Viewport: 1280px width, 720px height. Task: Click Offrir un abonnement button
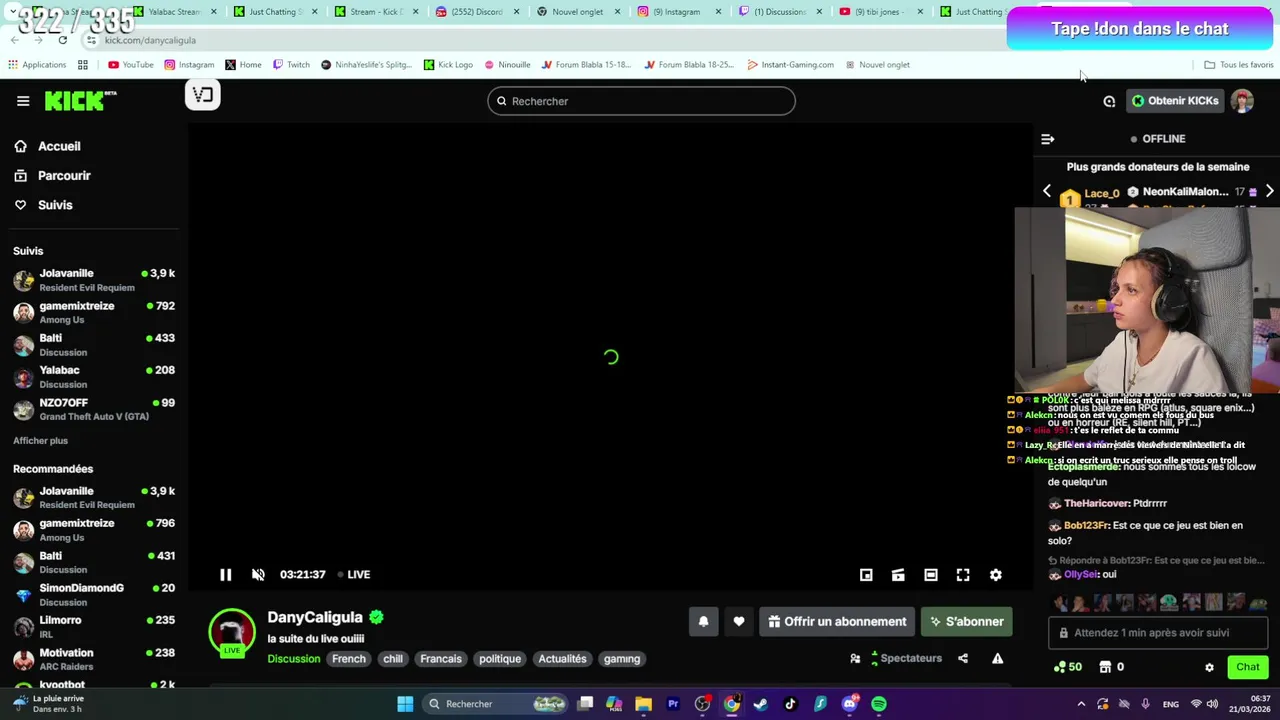tap(837, 621)
